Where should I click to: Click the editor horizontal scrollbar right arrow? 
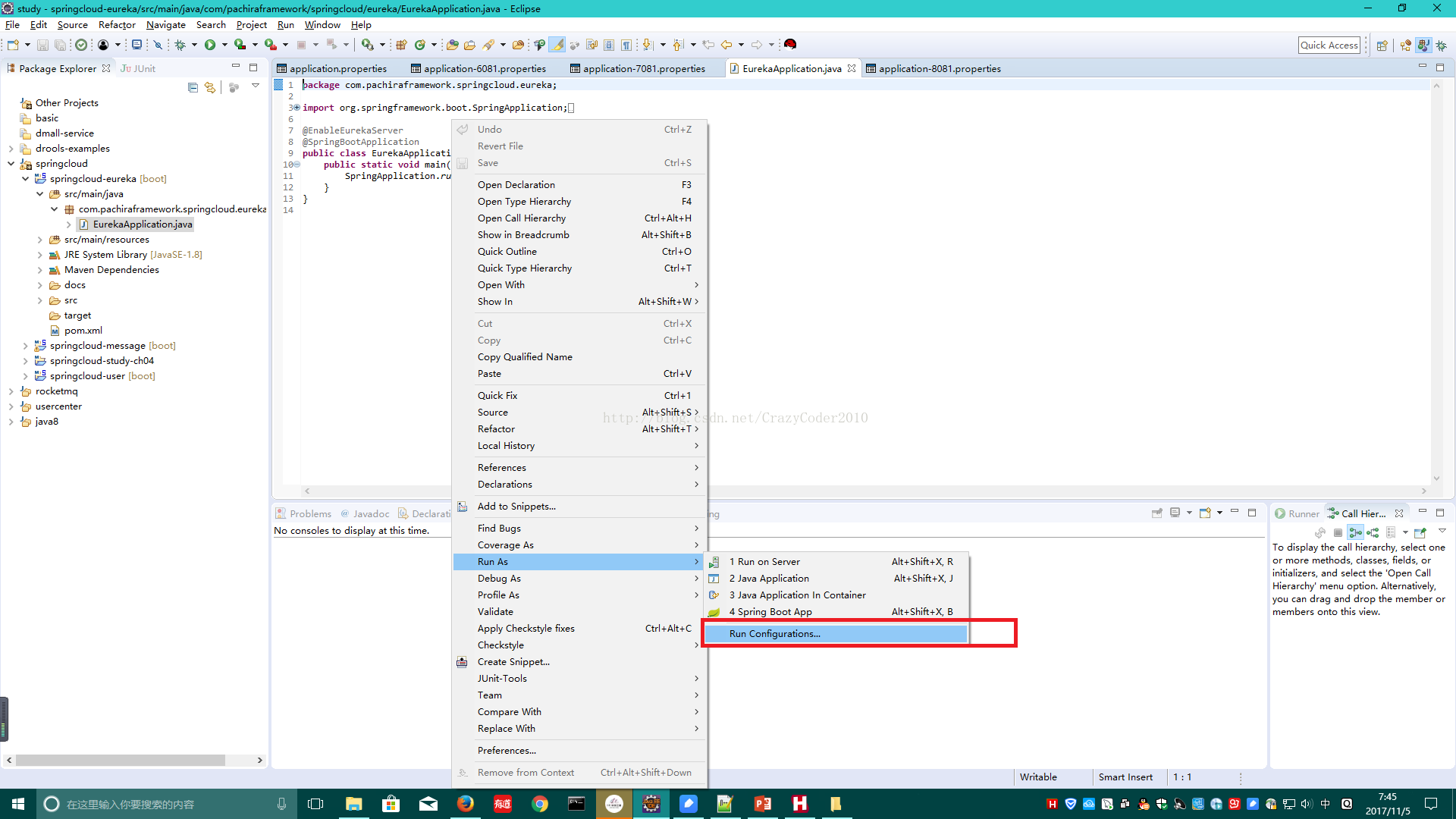[1424, 491]
